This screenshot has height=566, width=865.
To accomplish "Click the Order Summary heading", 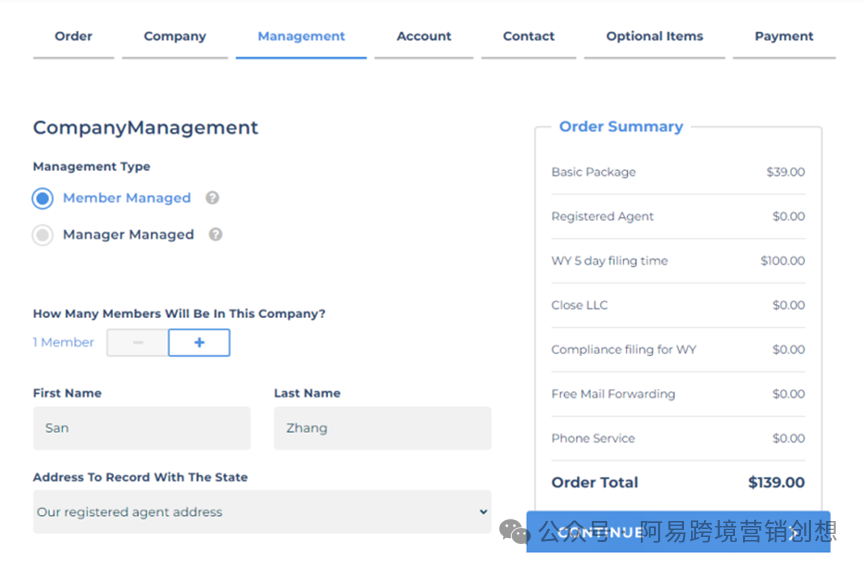I will [x=621, y=127].
